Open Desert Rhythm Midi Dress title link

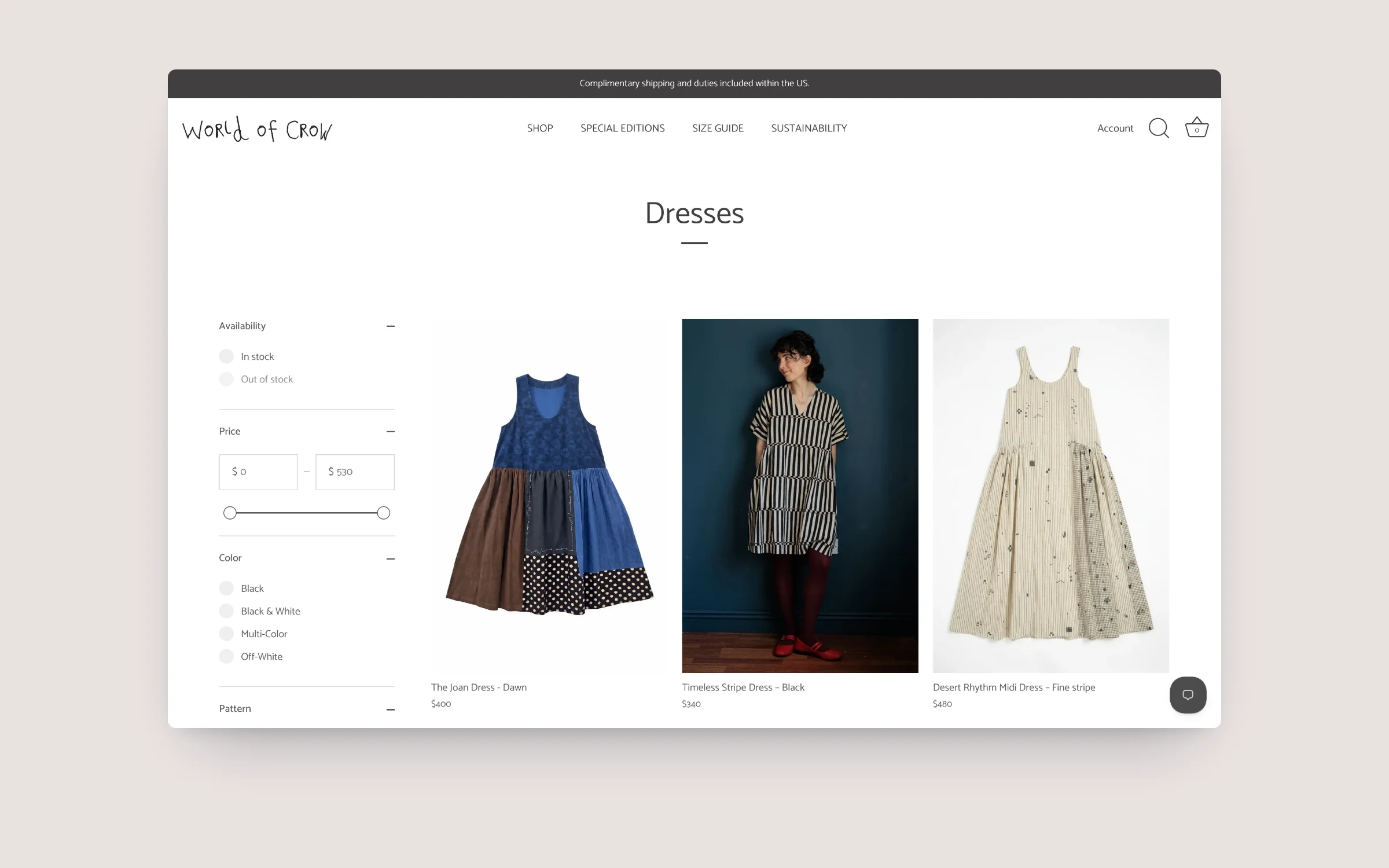1014,687
